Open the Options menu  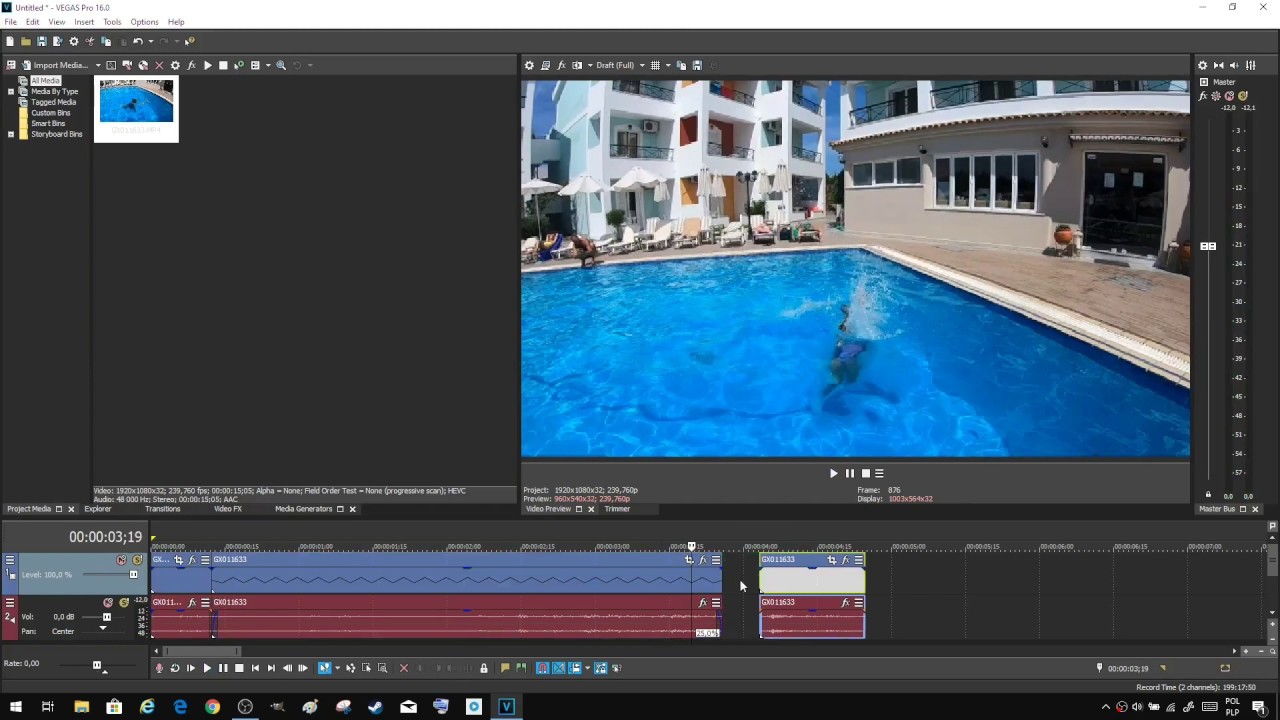(144, 22)
